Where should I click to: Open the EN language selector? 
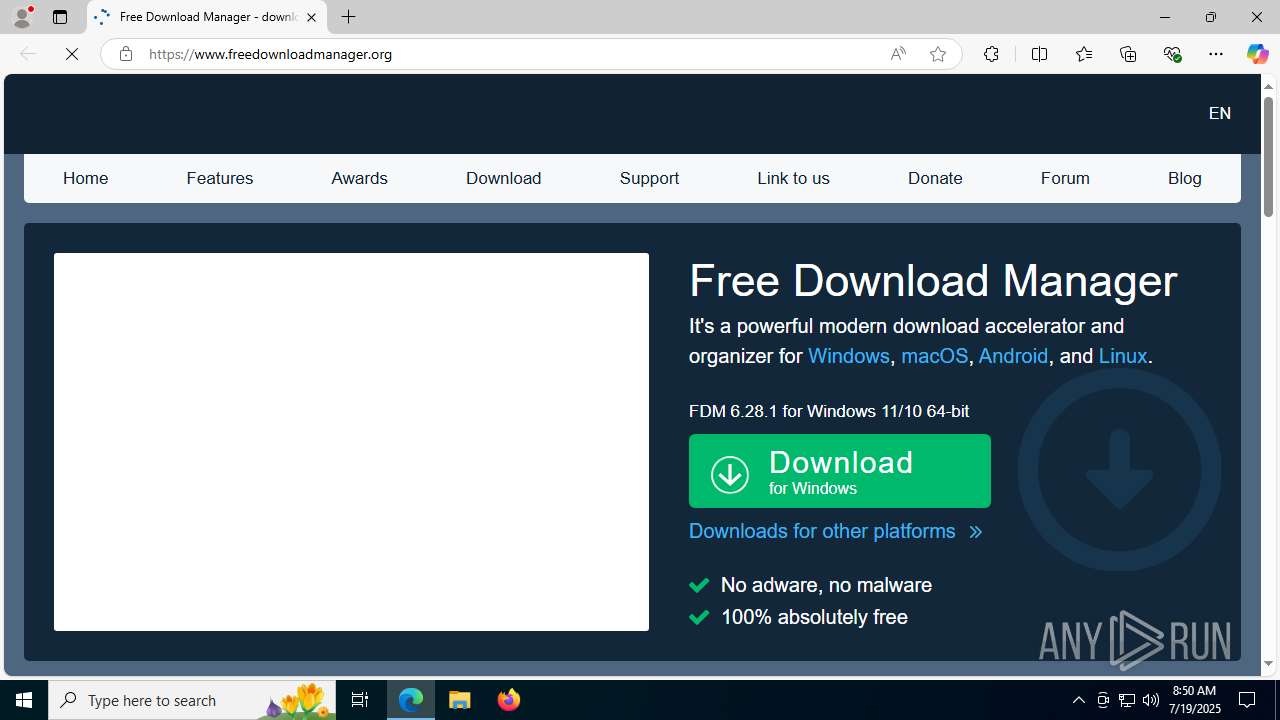(1219, 113)
